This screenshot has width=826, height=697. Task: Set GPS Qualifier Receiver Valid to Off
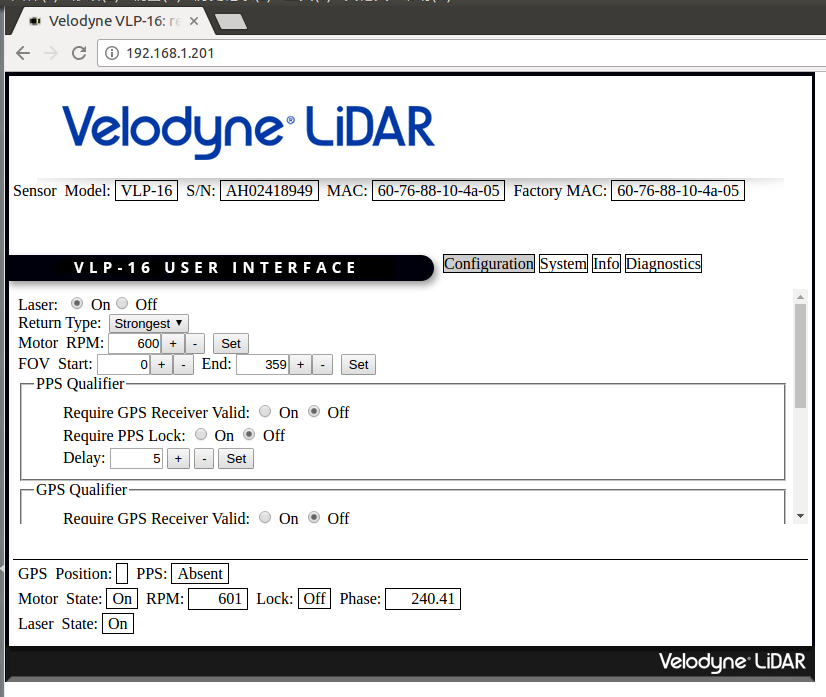(314, 517)
